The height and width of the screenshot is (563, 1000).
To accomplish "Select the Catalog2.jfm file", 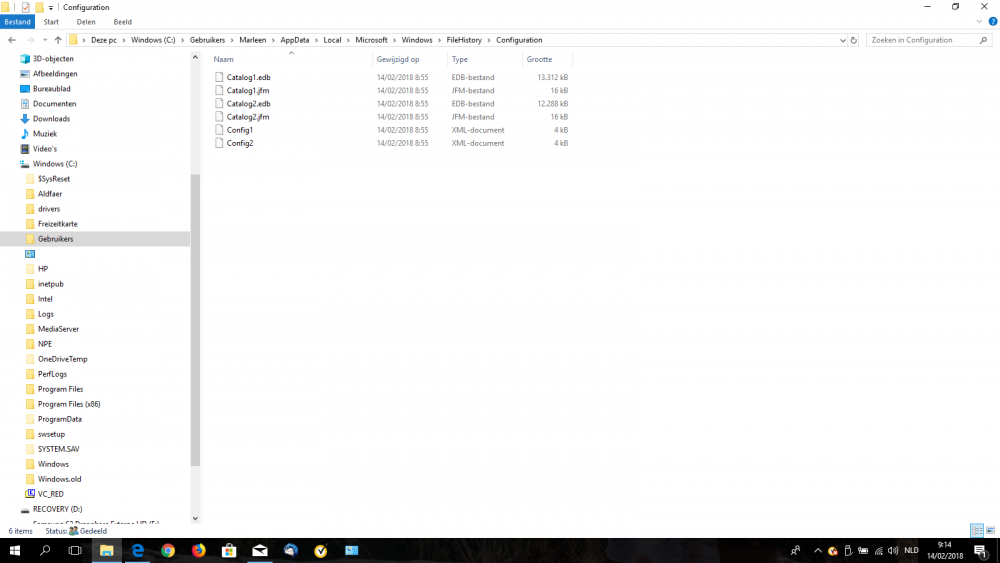I will pyautogui.click(x=247, y=117).
